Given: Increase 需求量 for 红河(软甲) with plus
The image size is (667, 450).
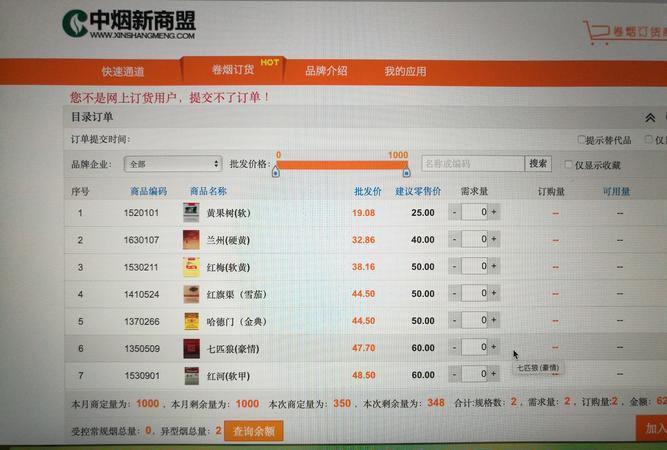Looking at the screenshot, I should tap(494, 374).
